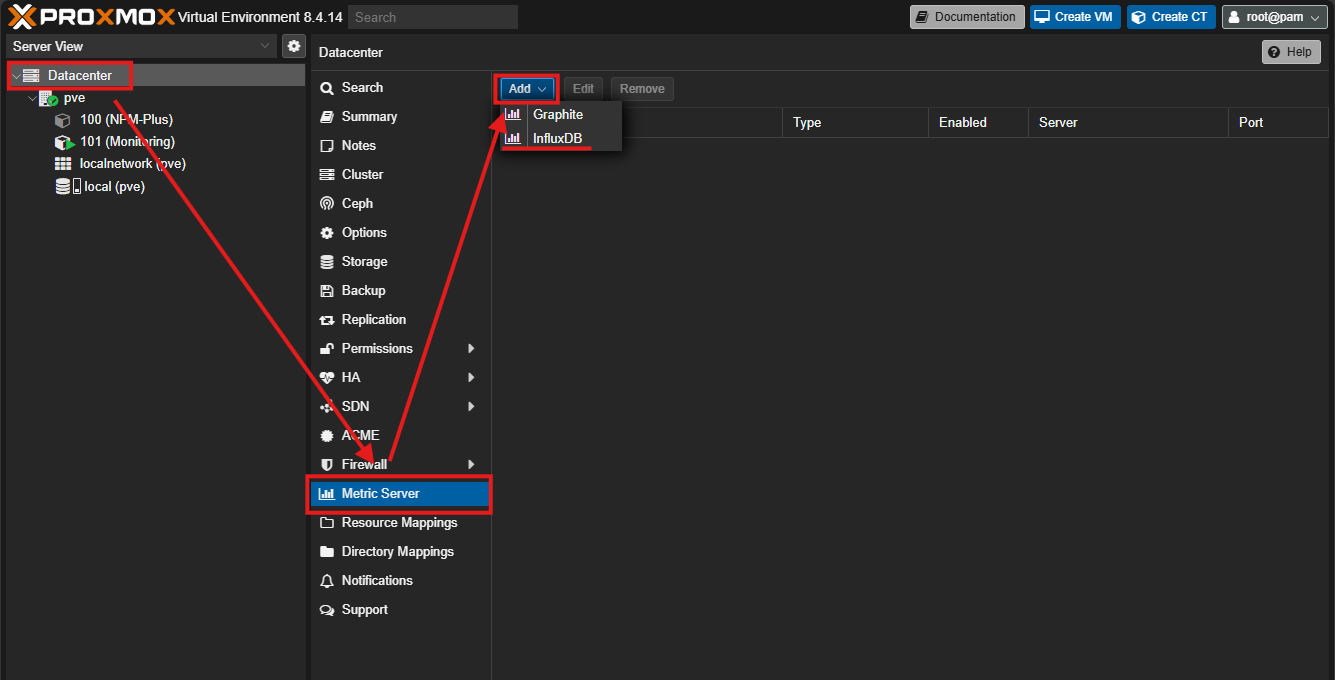
Task: Click the top Search input field
Action: (x=433, y=17)
